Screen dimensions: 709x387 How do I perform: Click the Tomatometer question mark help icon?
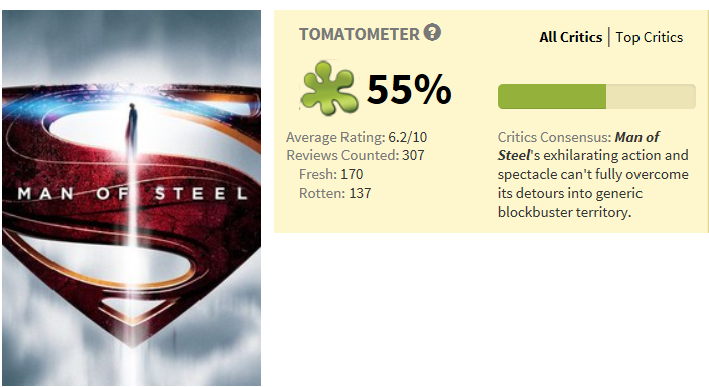point(432,33)
